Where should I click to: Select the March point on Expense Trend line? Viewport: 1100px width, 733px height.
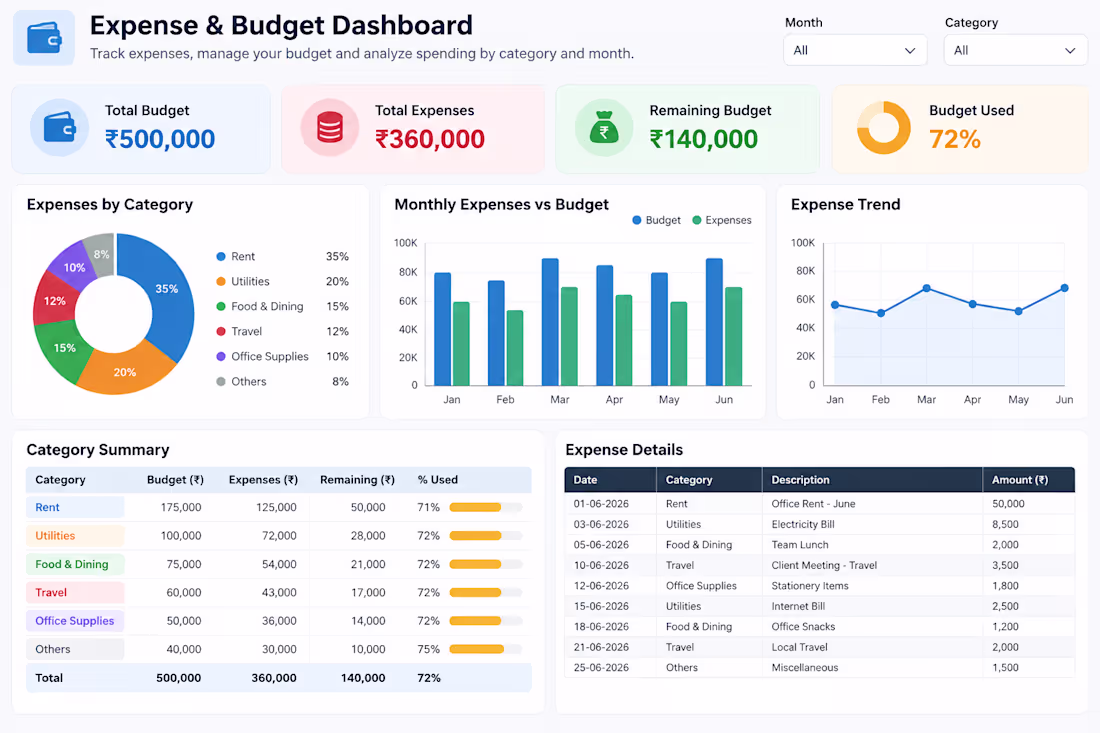pos(927,288)
